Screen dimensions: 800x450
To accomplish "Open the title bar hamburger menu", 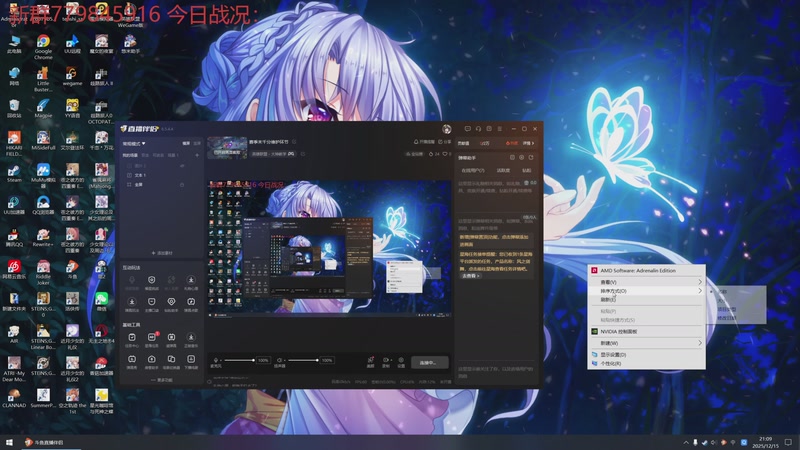I will tap(499, 129).
